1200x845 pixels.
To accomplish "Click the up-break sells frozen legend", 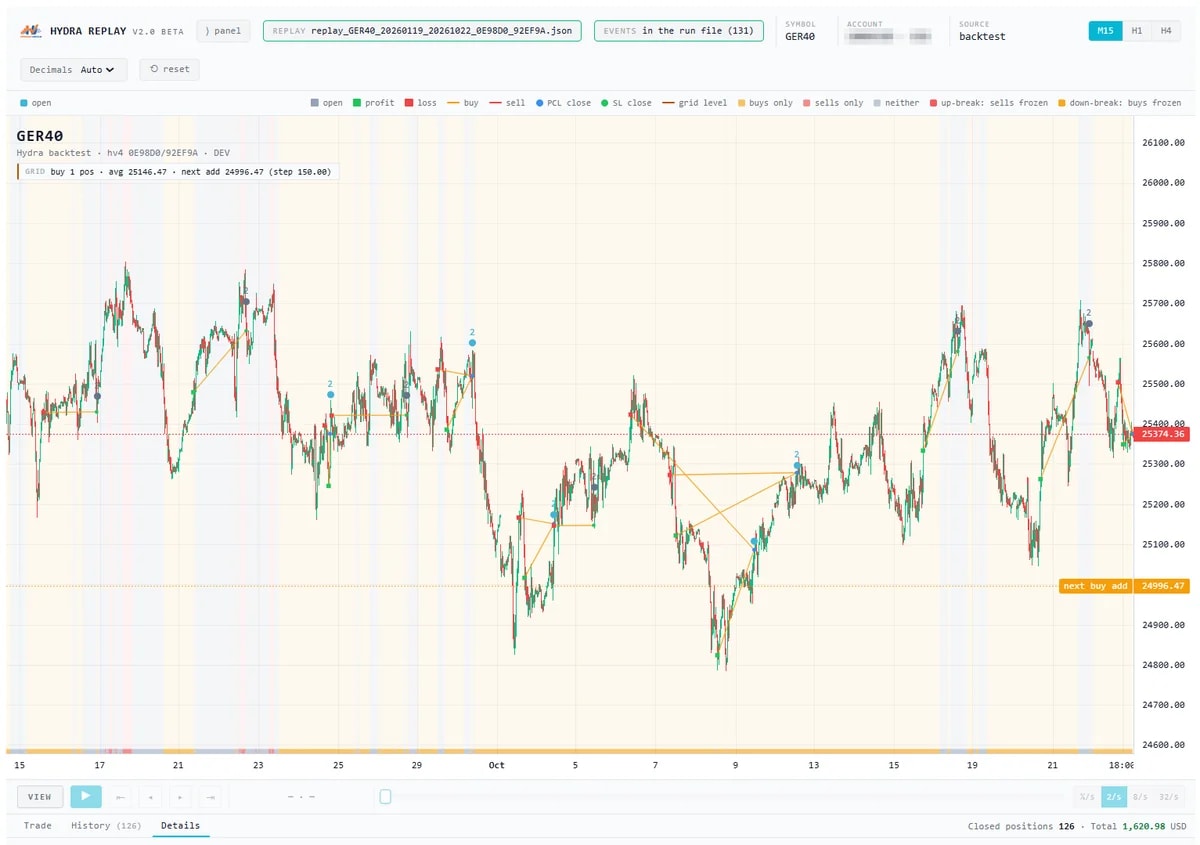I will tap(988, 103).
